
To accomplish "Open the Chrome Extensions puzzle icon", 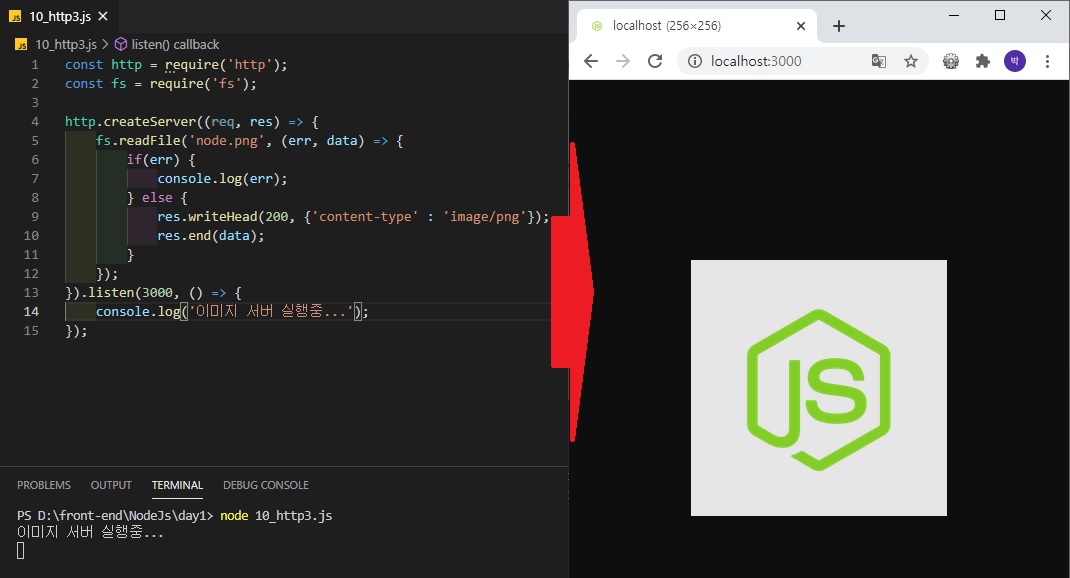I will [x=983, y=61].
